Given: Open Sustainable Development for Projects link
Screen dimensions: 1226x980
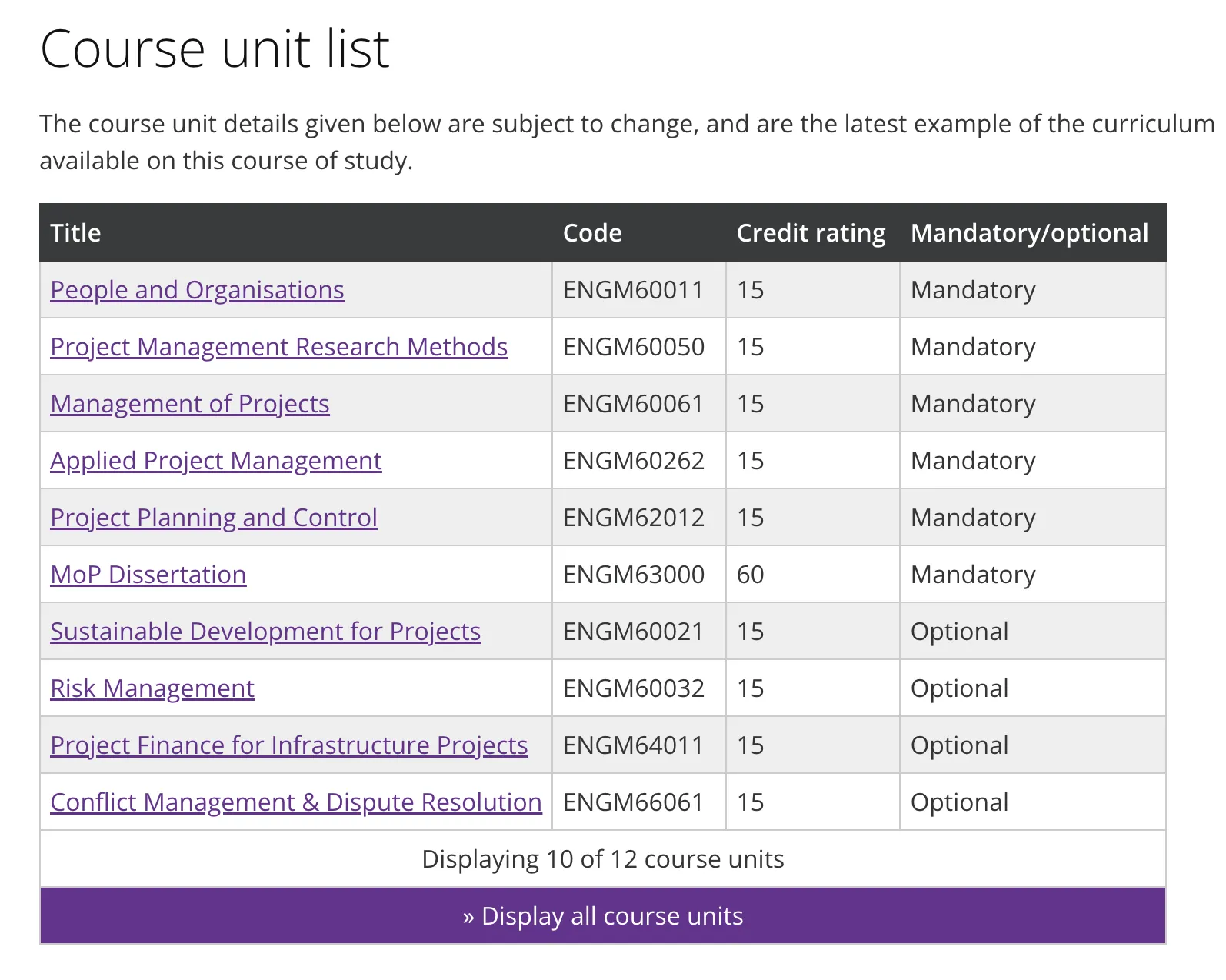Looking at the screenshot, I should tap(265, 632).
